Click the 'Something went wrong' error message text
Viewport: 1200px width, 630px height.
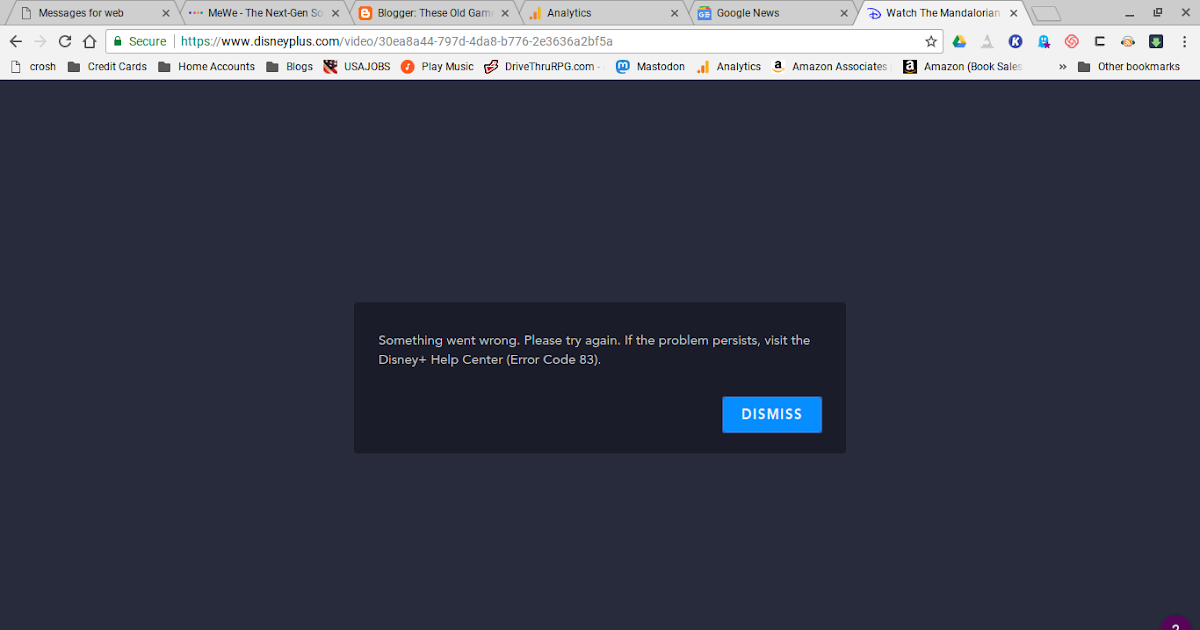click(594, 350)
